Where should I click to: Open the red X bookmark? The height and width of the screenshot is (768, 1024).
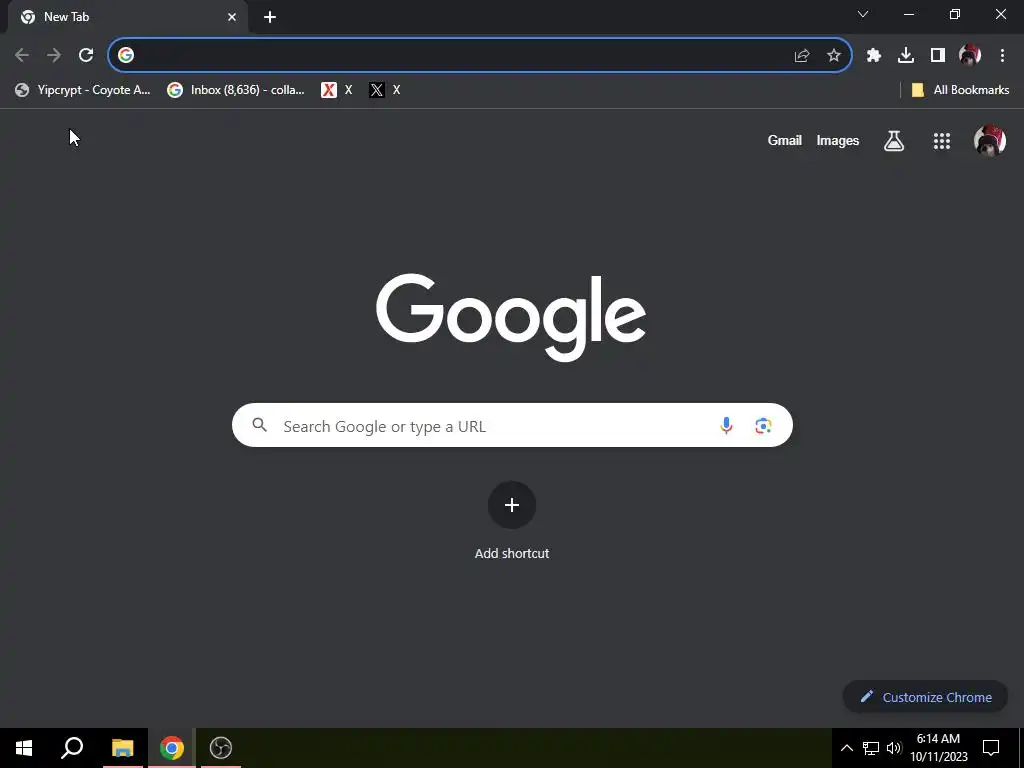point(337,90)
